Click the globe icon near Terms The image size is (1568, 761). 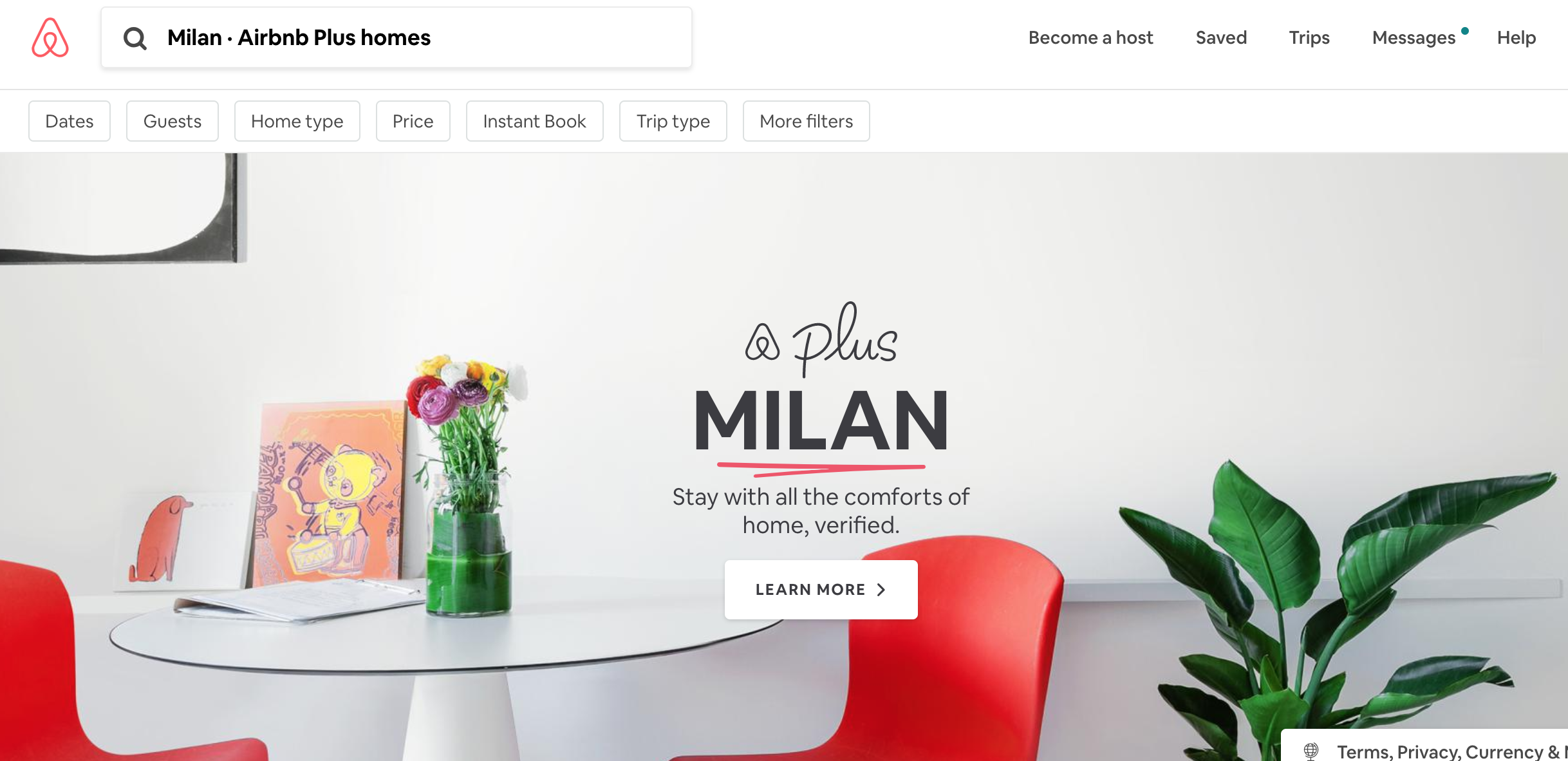pyautogui.click(x=1311, y=751)
